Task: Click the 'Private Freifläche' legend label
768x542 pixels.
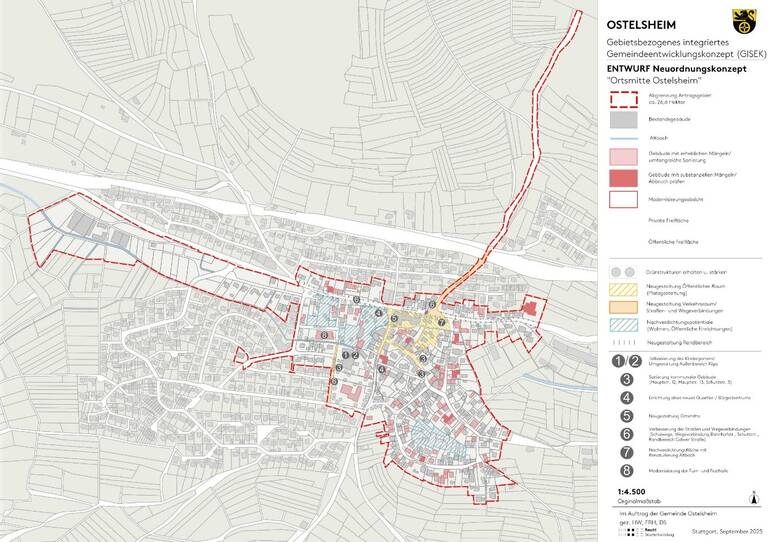Action: pos(668,220)
